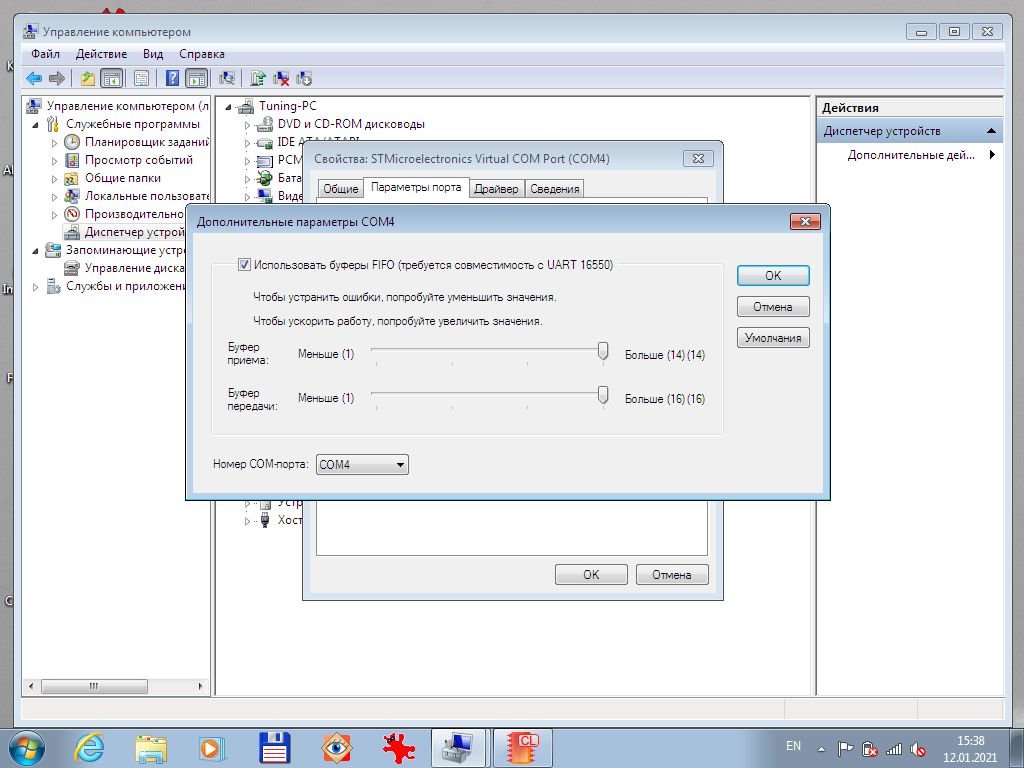Click the blue Back arrow in toolbar
The height and width of the screenshot is (768, 1024).
[x=34, y=78]
